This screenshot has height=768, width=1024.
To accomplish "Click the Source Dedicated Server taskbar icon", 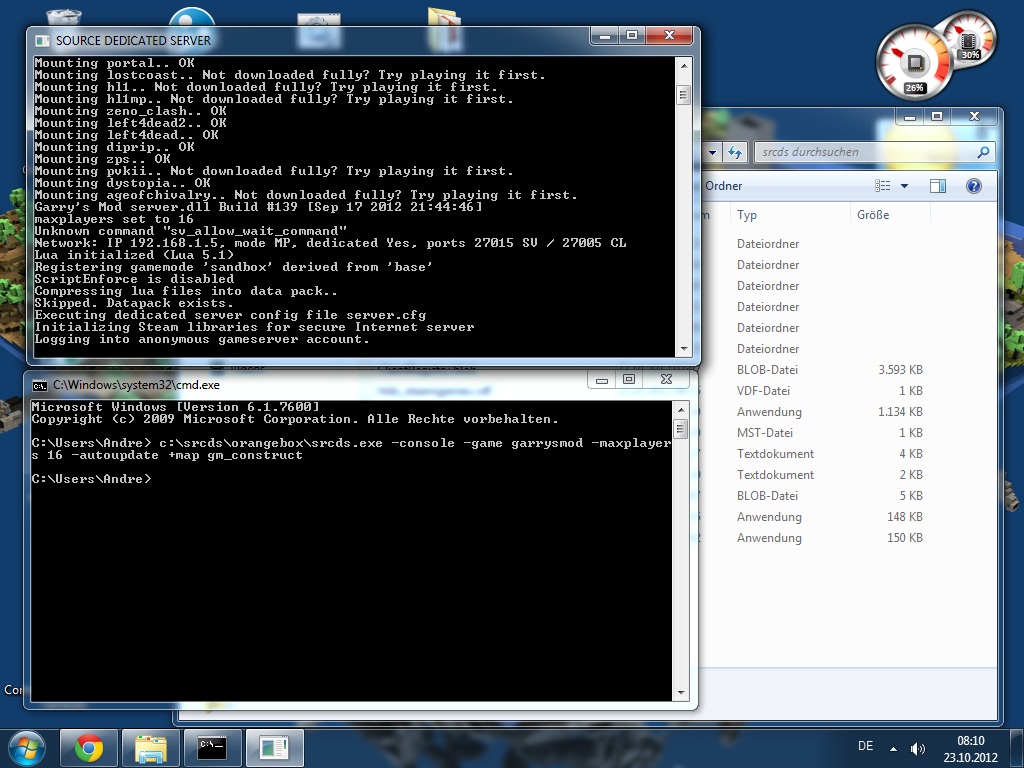I will [x=273, y=747].
